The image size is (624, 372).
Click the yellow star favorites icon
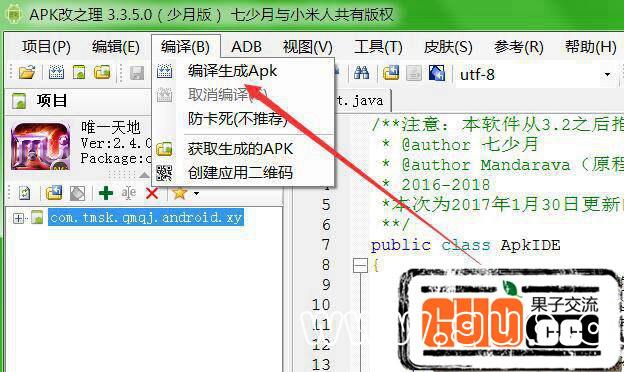179,193
